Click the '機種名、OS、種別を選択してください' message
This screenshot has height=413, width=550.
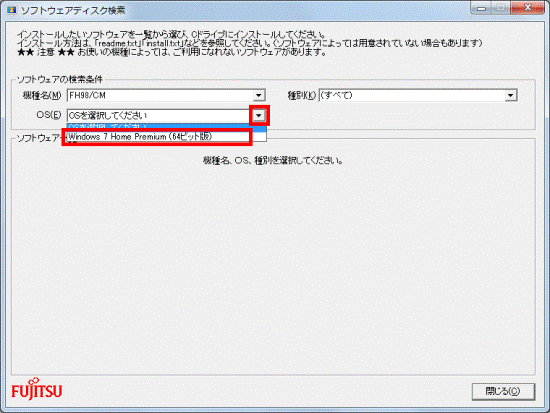(x=273, y=161)
